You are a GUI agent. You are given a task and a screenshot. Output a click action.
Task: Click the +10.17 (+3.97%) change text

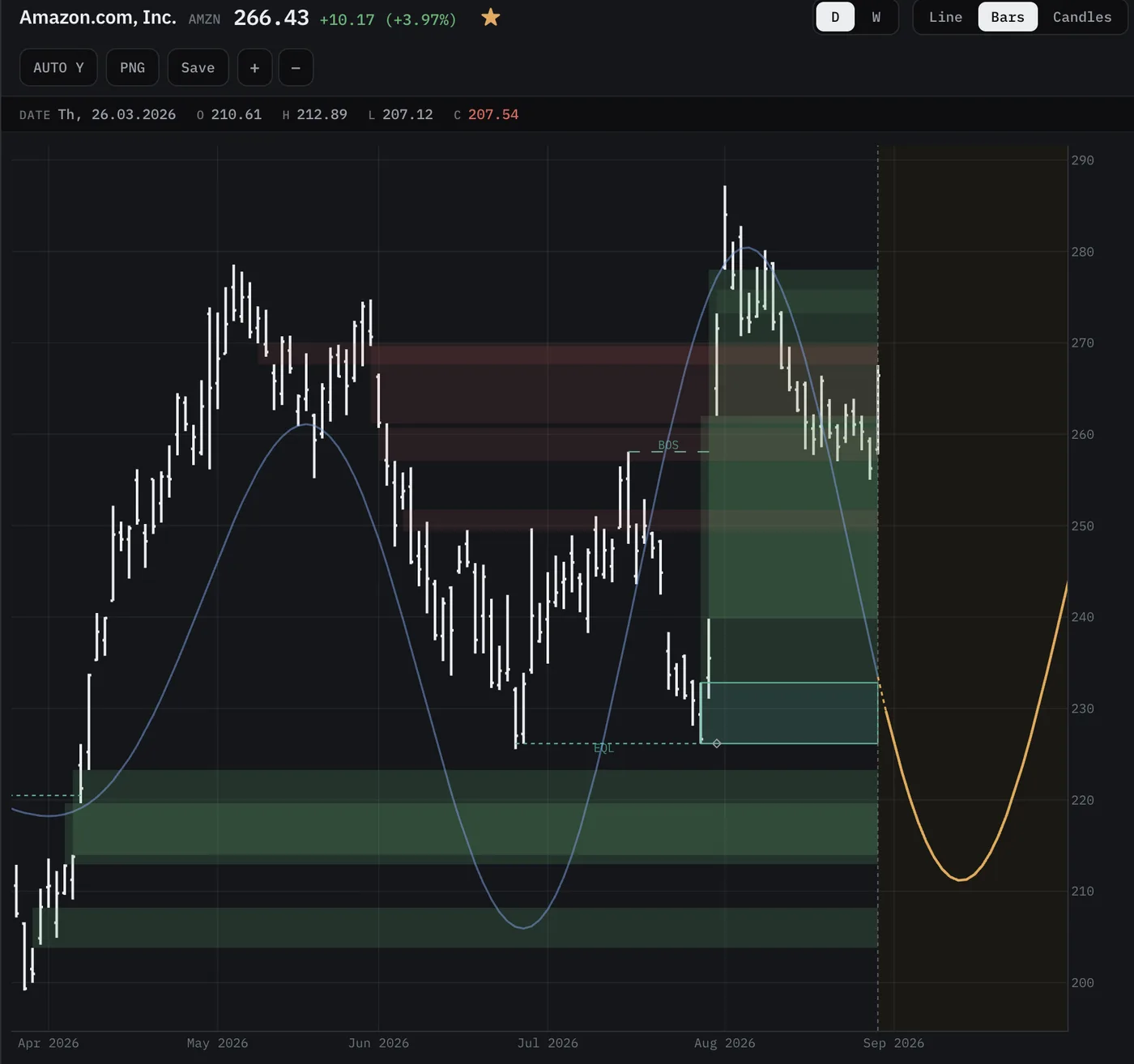click(x=388, y=19)
